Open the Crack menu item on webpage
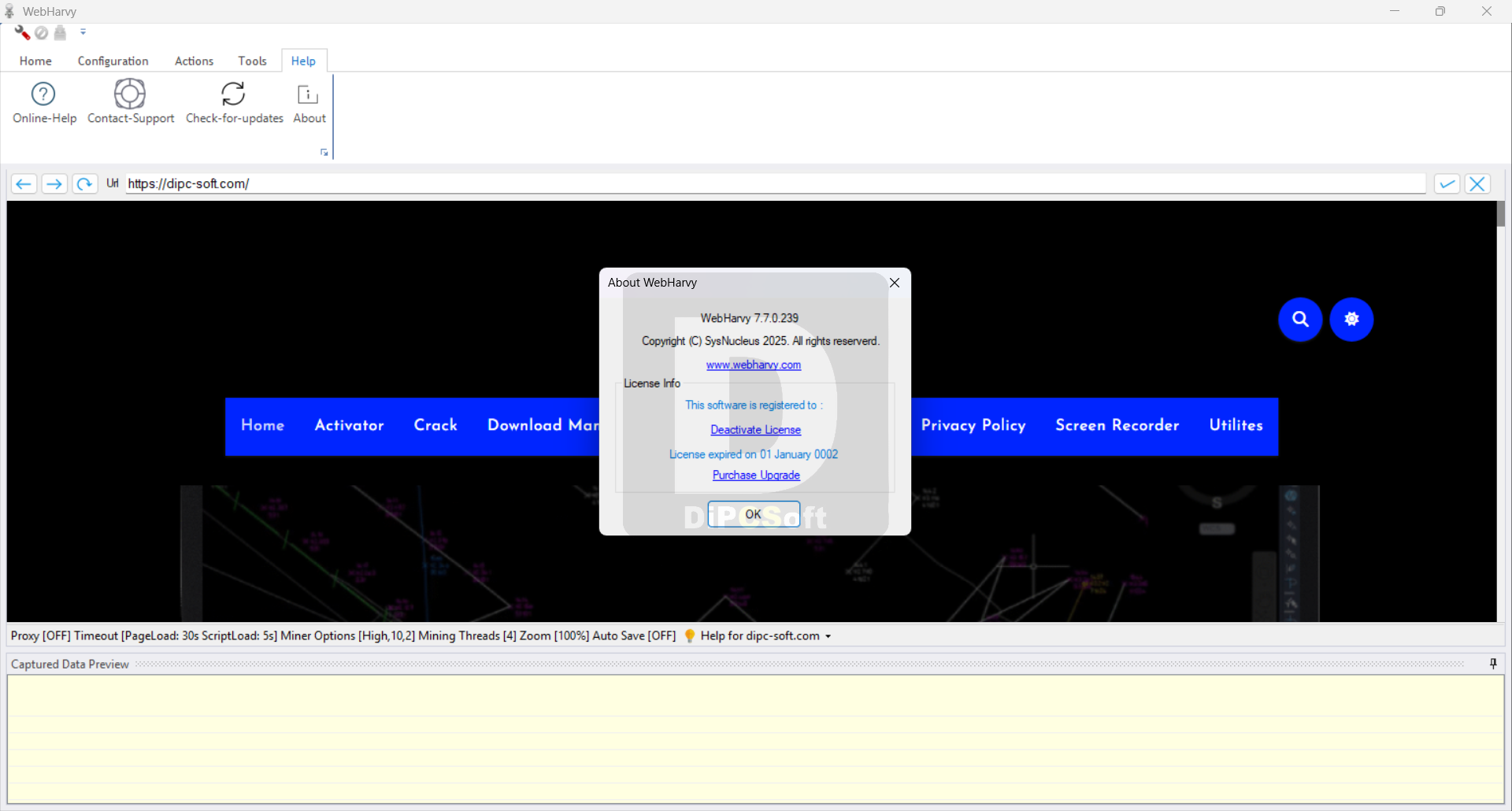This screenshot has width=1512, height=811. (x=435, y=425)
